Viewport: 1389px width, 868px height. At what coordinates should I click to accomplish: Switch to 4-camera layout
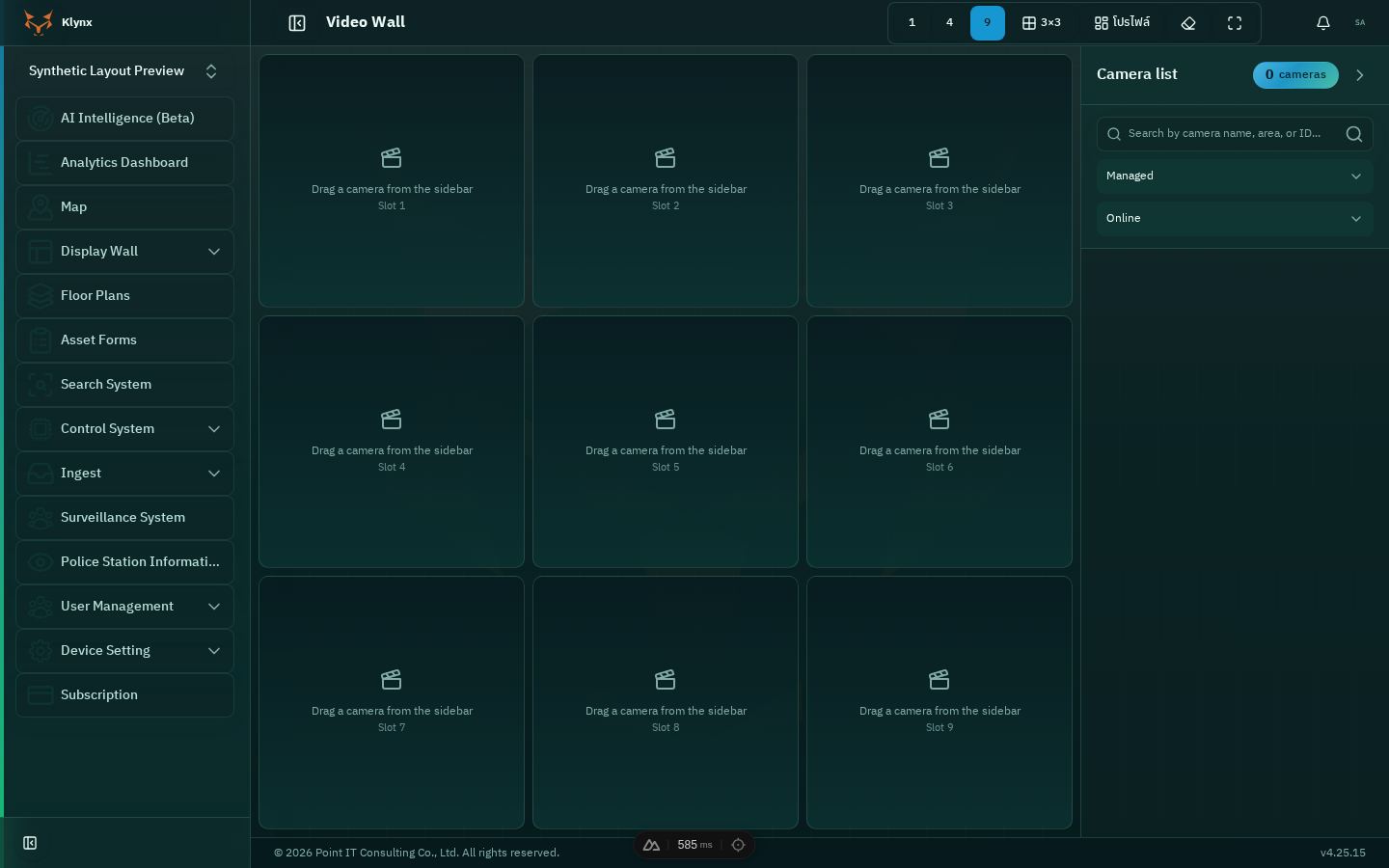pos(949,23)
